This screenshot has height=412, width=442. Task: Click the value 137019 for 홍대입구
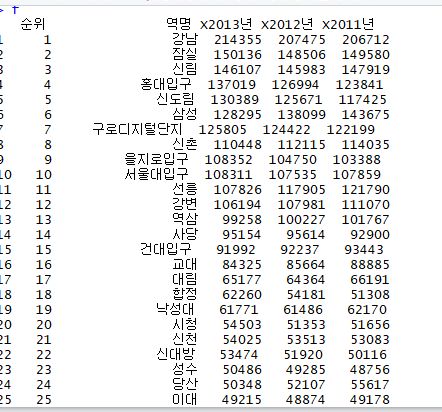(232, 85)
